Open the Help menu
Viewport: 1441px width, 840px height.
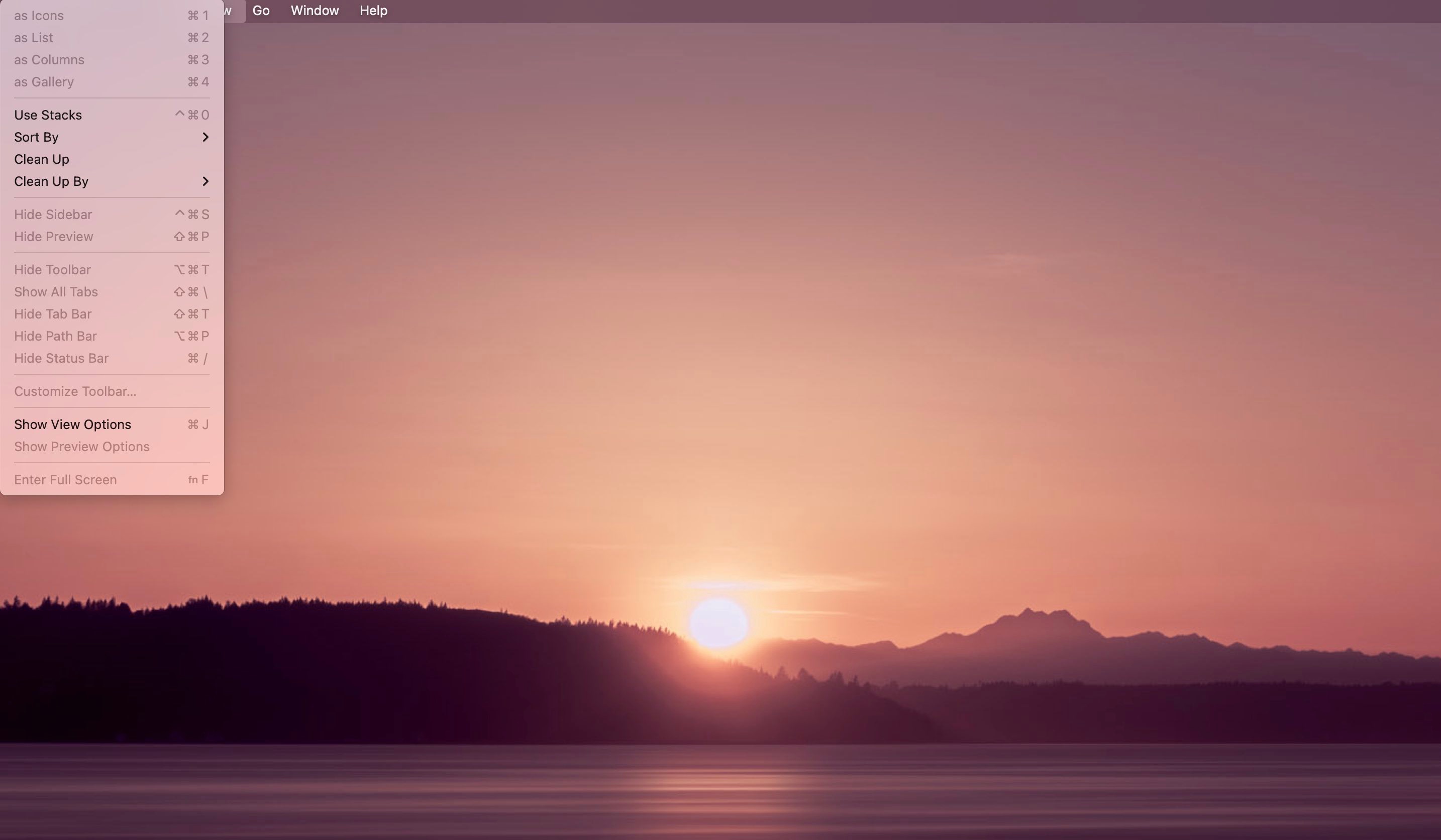pyautogui.click(x=373, y=10)
